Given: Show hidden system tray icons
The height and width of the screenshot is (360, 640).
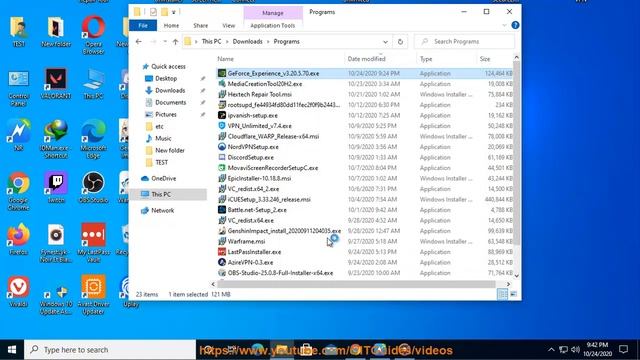Looking at the screenshot, I should pos(551,349).
